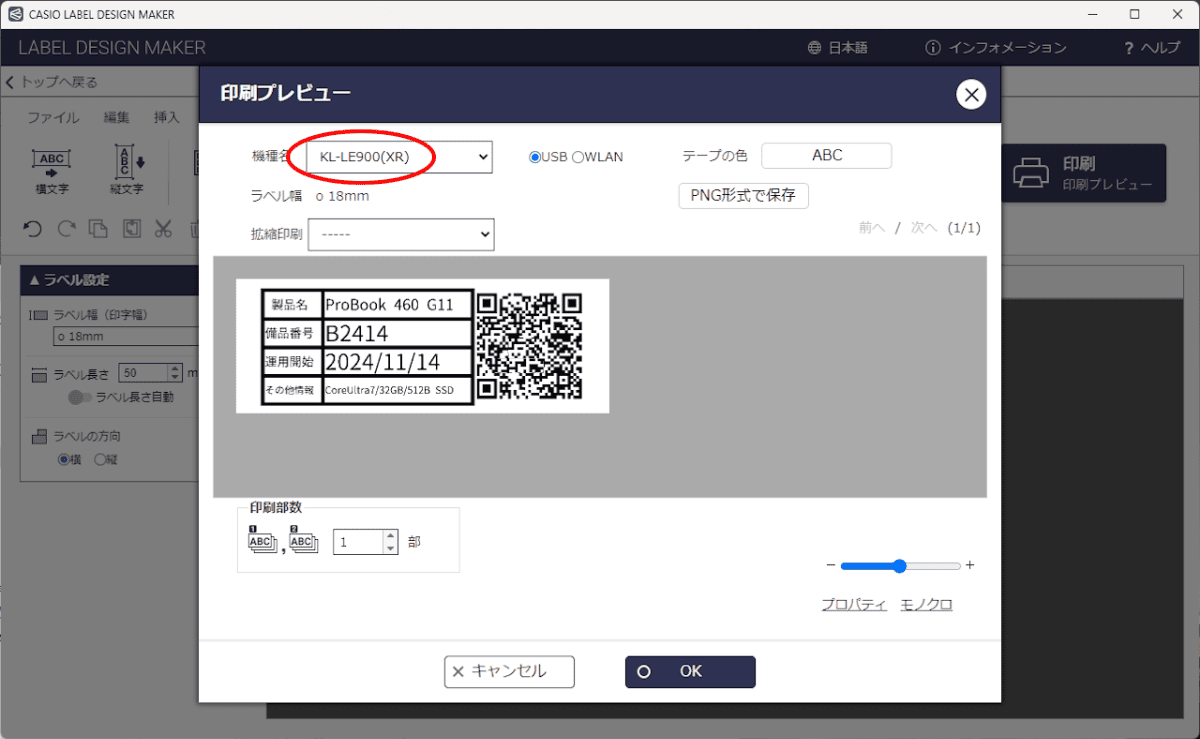
Task: Click the collated copies icon in 印刷部数
Action: point(260,540)
